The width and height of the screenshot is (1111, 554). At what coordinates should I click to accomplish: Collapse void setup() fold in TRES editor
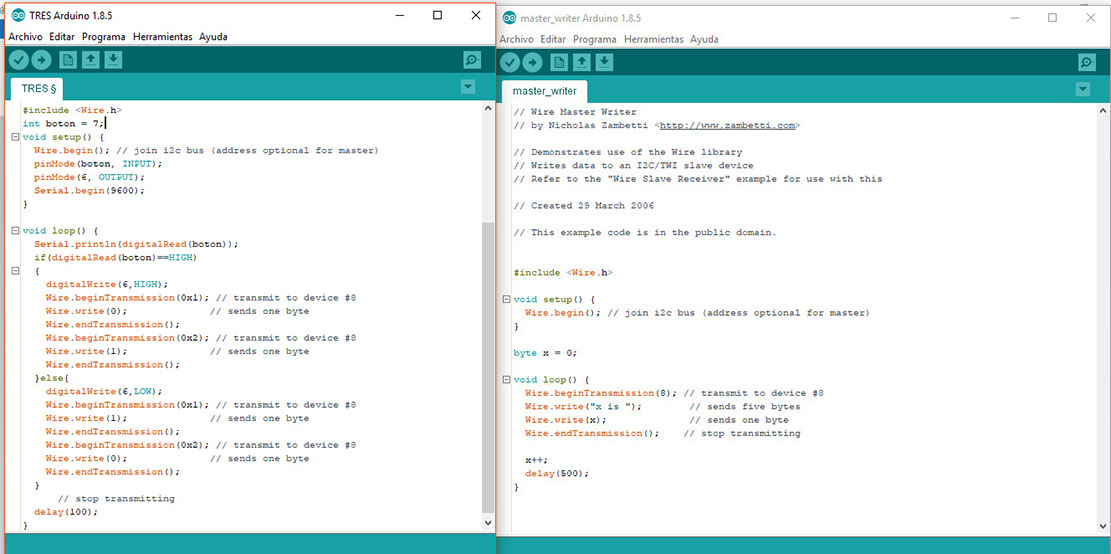point(15,137)
